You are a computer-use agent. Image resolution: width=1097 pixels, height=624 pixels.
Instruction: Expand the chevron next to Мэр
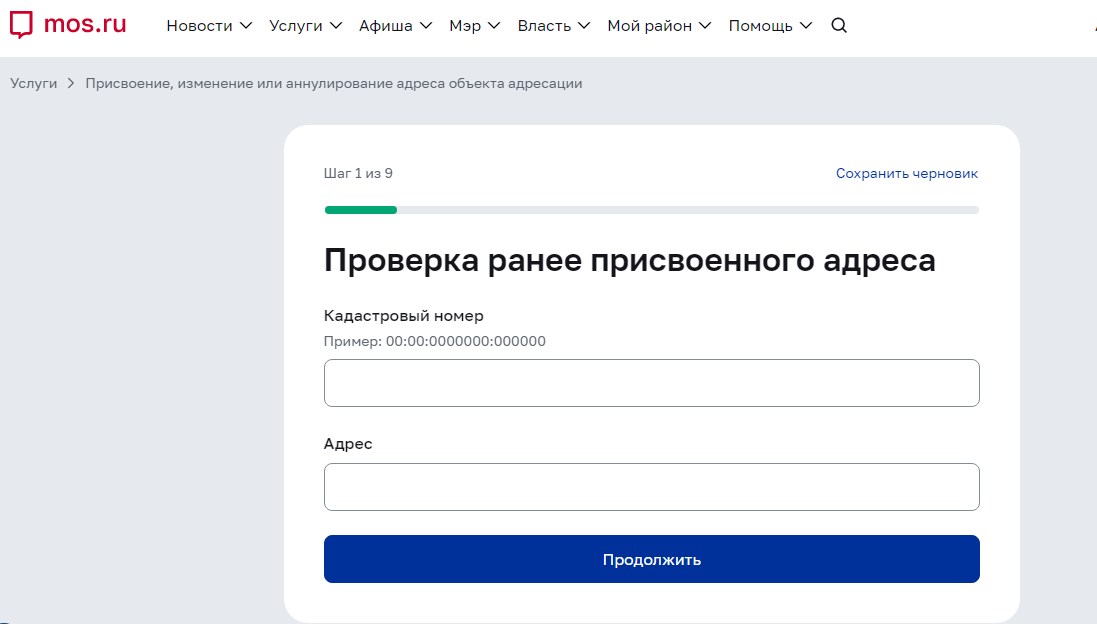coord(494,26)
